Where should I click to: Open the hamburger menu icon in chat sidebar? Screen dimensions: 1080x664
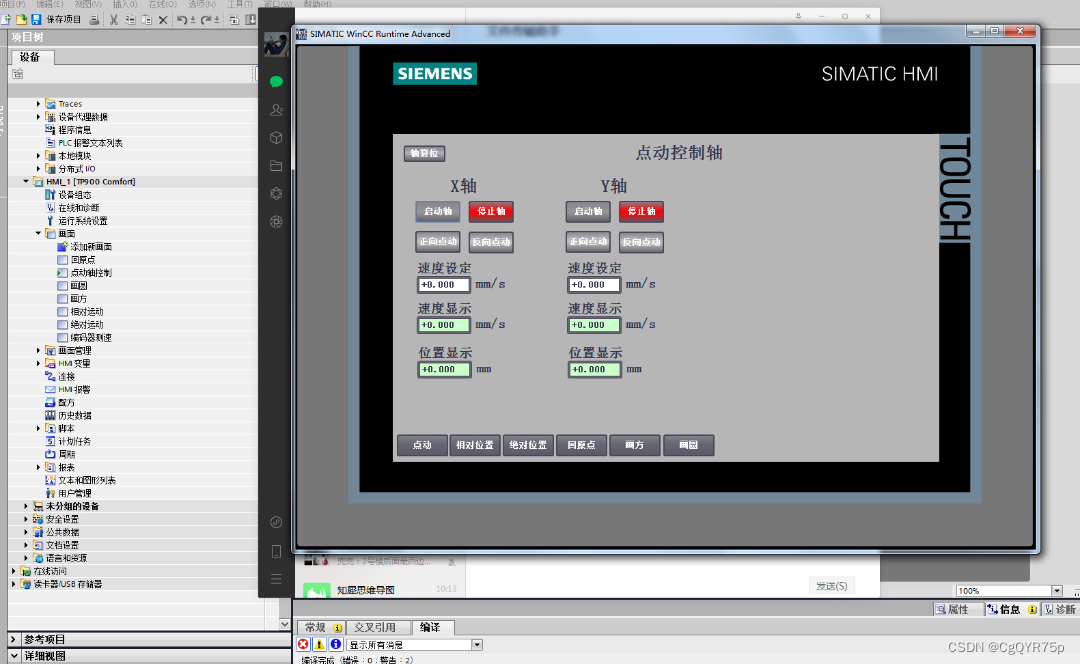tap(276, 579)
